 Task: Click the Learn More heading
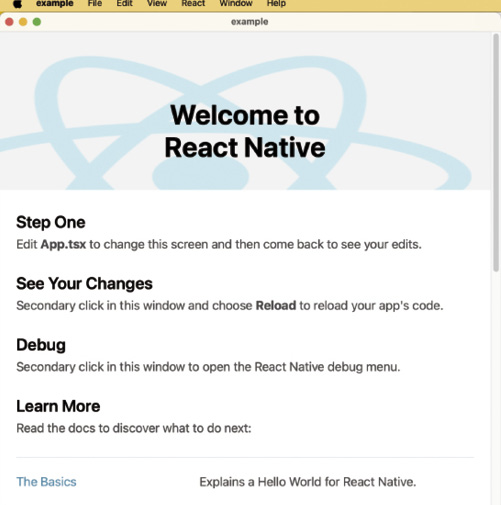pos(58,406)
